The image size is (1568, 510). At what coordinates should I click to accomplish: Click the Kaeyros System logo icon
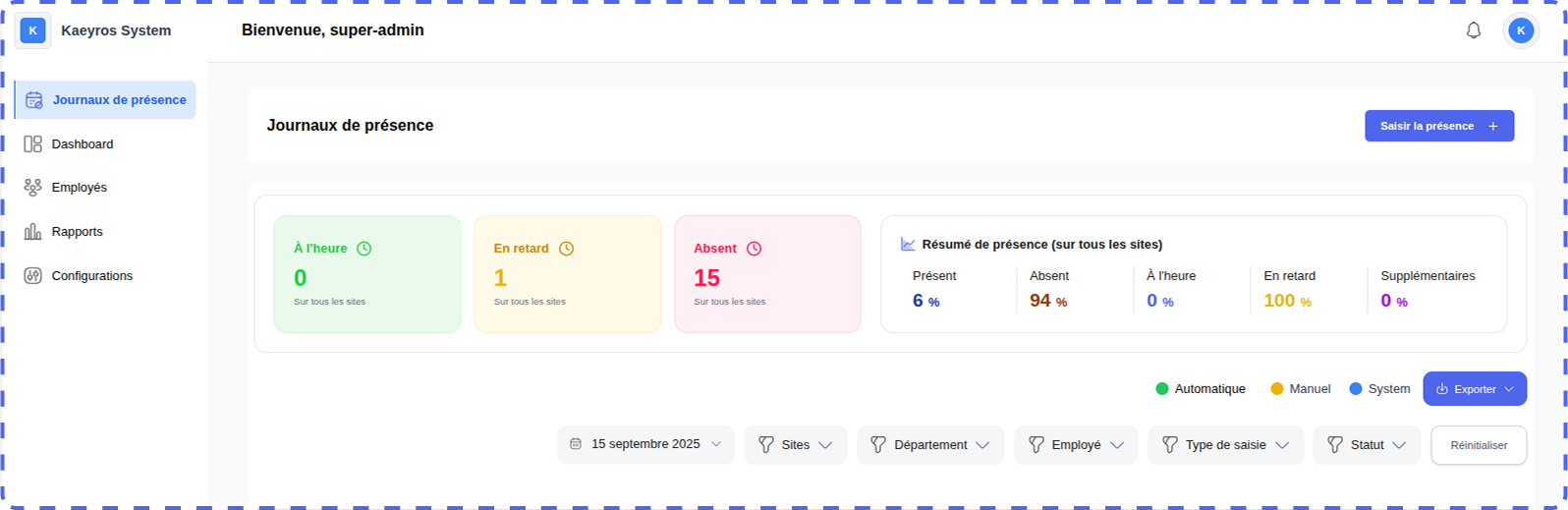pos(33,30)
